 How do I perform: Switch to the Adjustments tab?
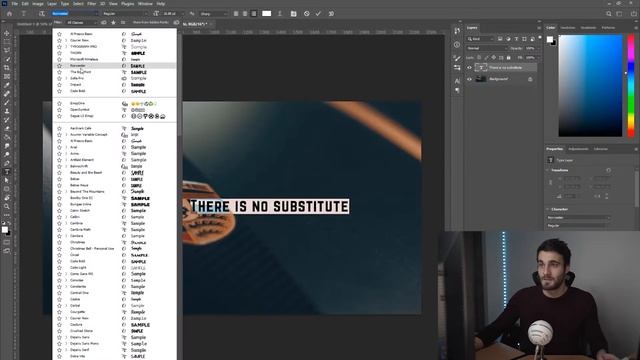(x=578, y=149)
